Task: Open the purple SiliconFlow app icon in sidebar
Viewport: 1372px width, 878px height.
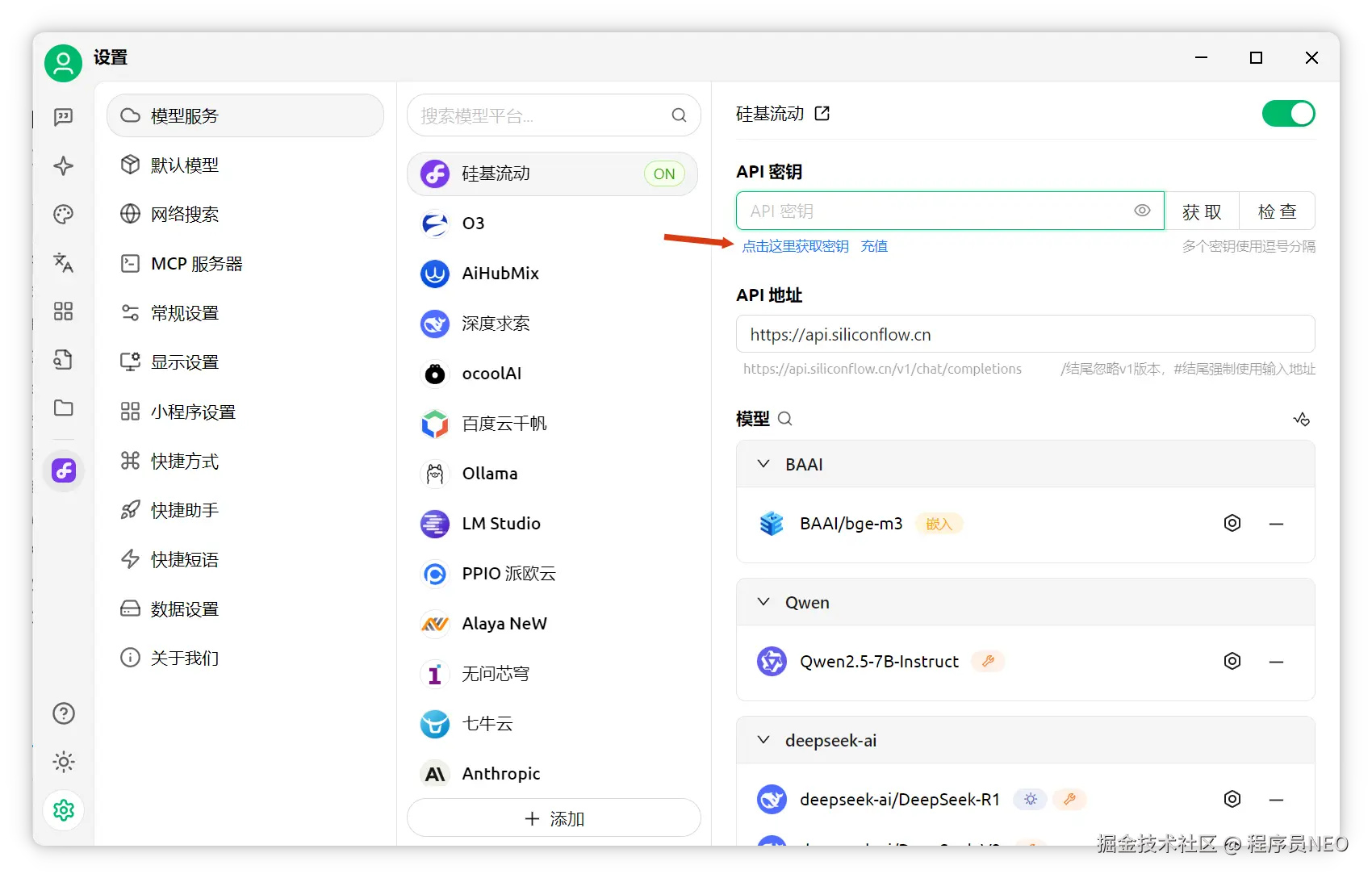Action: pyautogui.click(x=64, y=470)
